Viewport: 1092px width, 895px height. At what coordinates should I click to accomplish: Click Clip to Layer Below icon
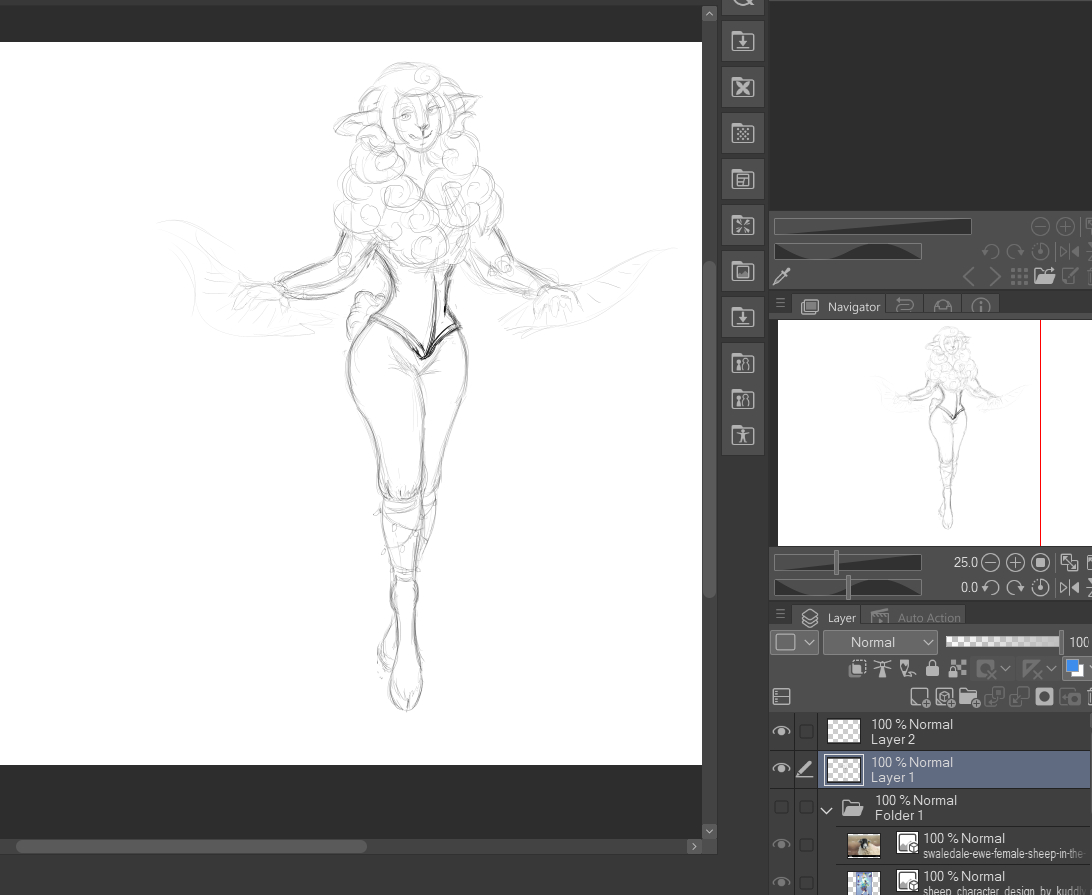[x=858, y=669]
